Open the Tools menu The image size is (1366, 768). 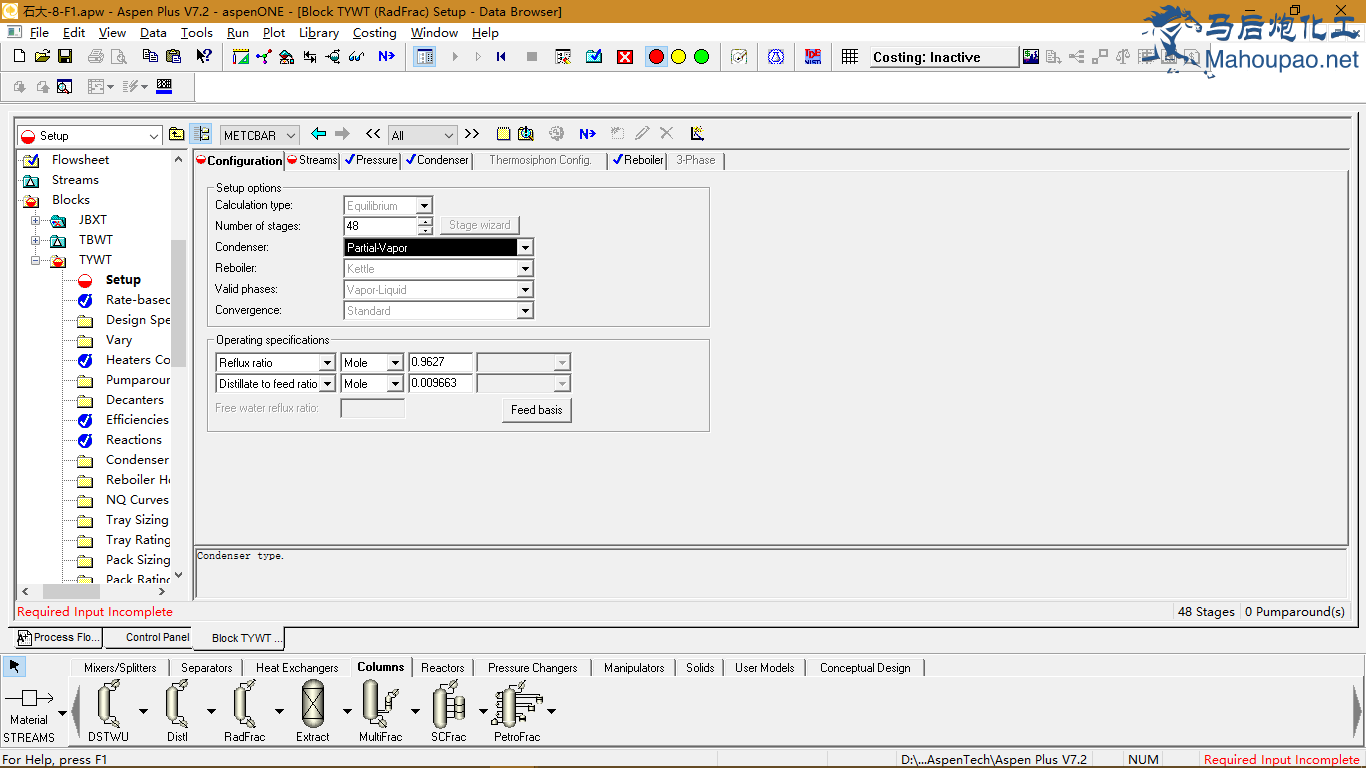[x=196, y=33]
